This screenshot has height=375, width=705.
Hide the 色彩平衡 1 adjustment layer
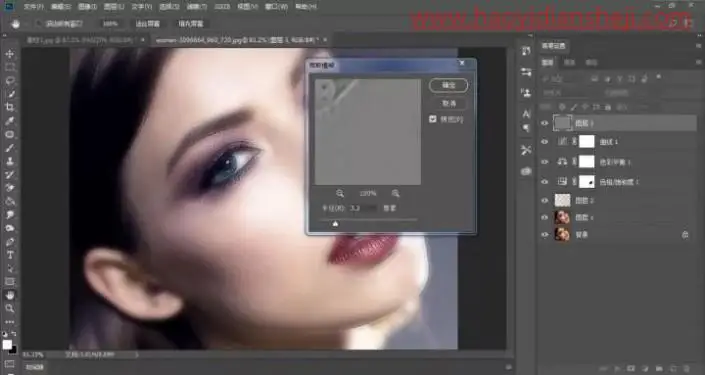[x=544, y=161]
